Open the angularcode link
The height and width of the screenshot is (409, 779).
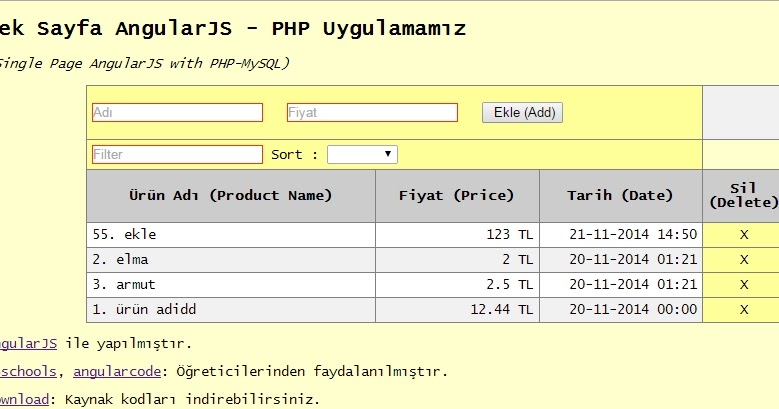(117, 371)
